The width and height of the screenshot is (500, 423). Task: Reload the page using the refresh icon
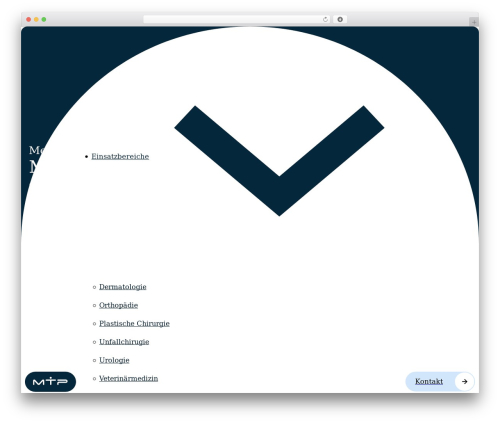tap(325, 19)
